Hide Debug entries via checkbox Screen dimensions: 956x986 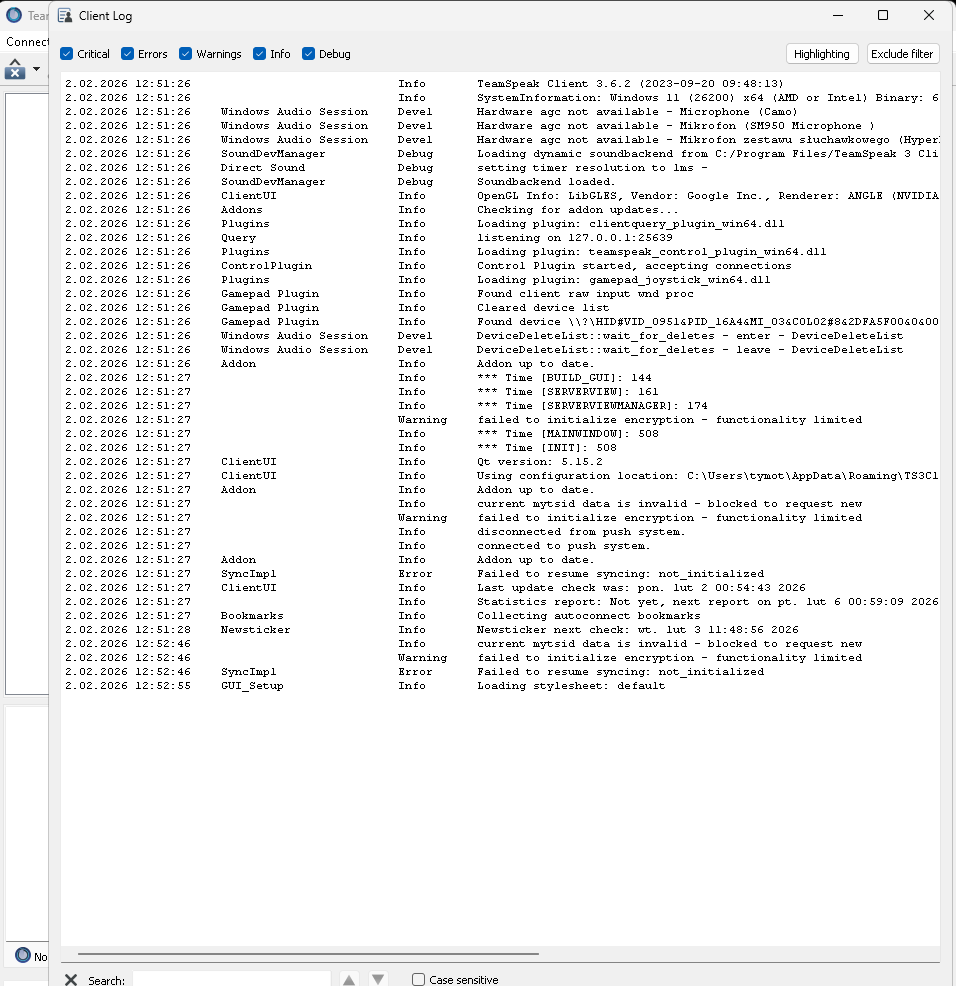click(309, 54)
